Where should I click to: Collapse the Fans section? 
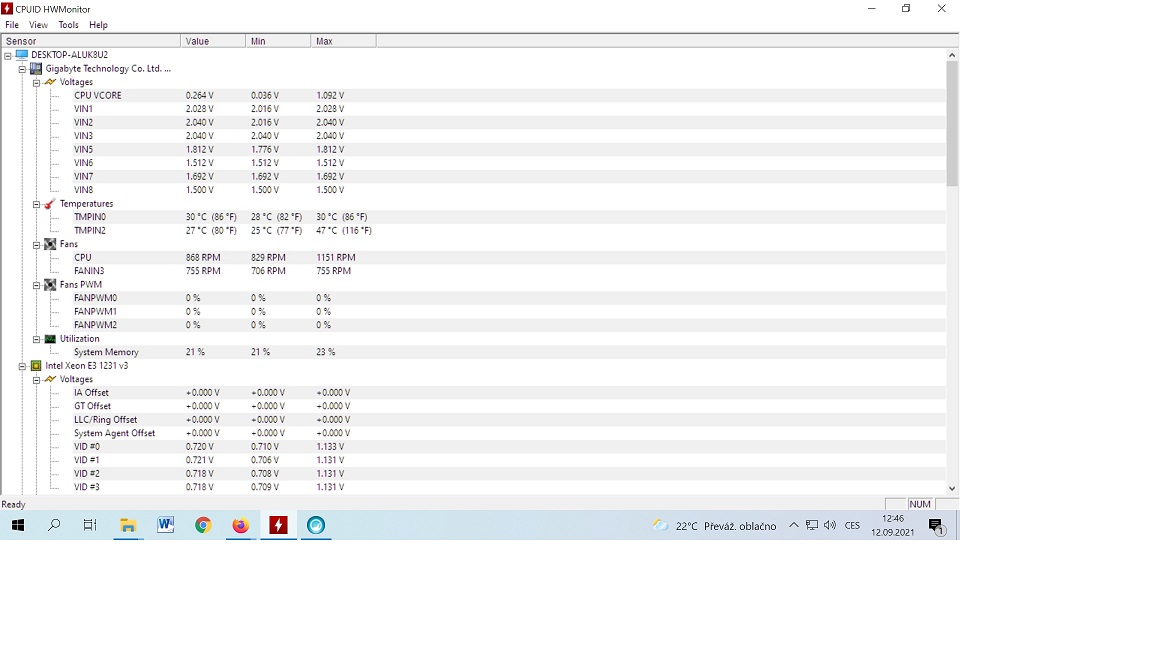(x=36, y=245)
